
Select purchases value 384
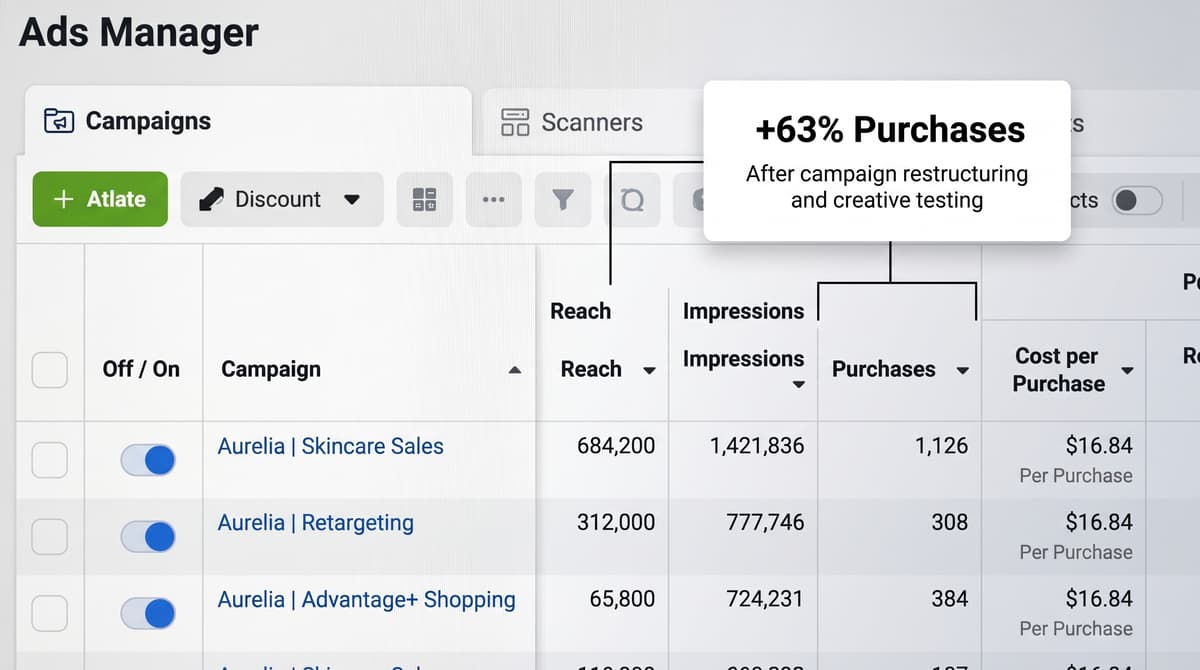point(949,599)
